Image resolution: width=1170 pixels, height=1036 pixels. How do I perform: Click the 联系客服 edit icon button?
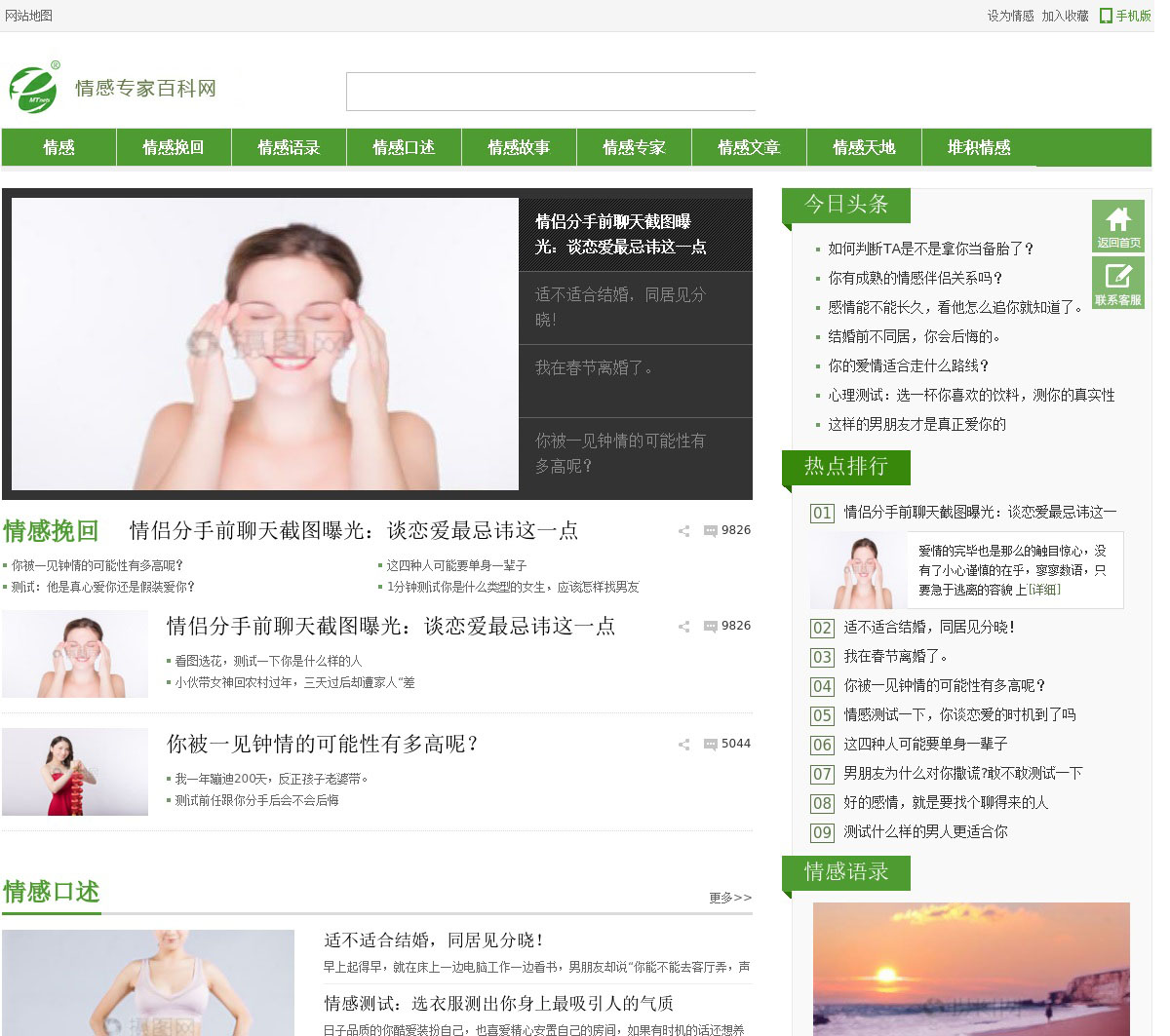point(1118,284)
